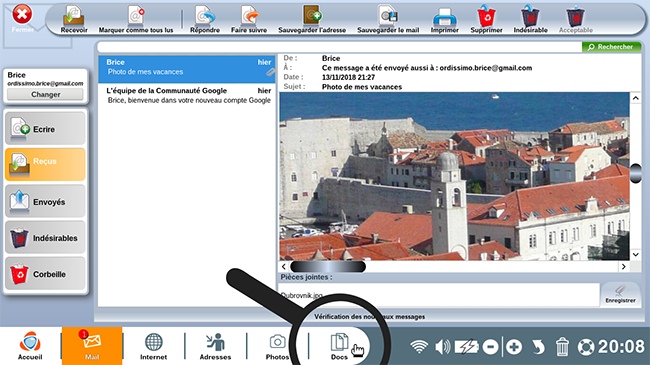Screen dimensions: 650x365
Task: Save the attachment with Enregistrer
Action: coord(620,294)
